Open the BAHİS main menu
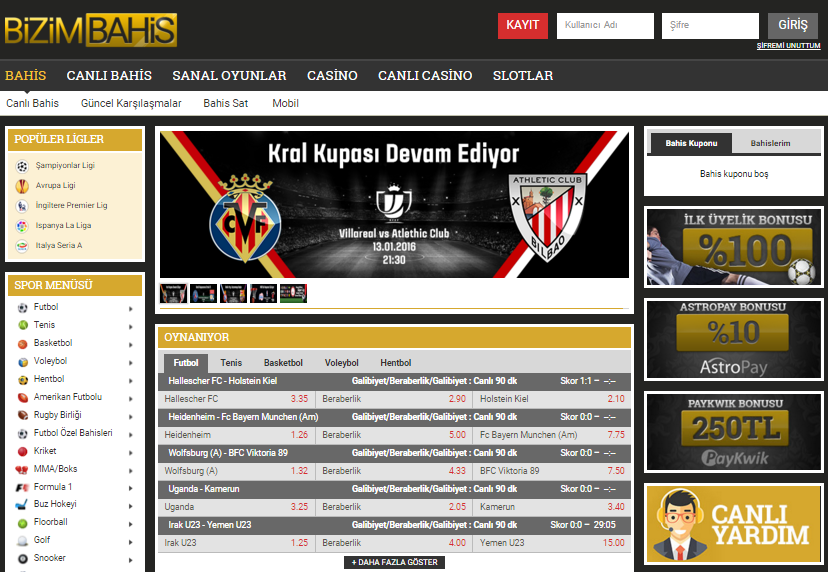Screen dimensions: 828x572 pyautogui.click(x=25, y=76)
